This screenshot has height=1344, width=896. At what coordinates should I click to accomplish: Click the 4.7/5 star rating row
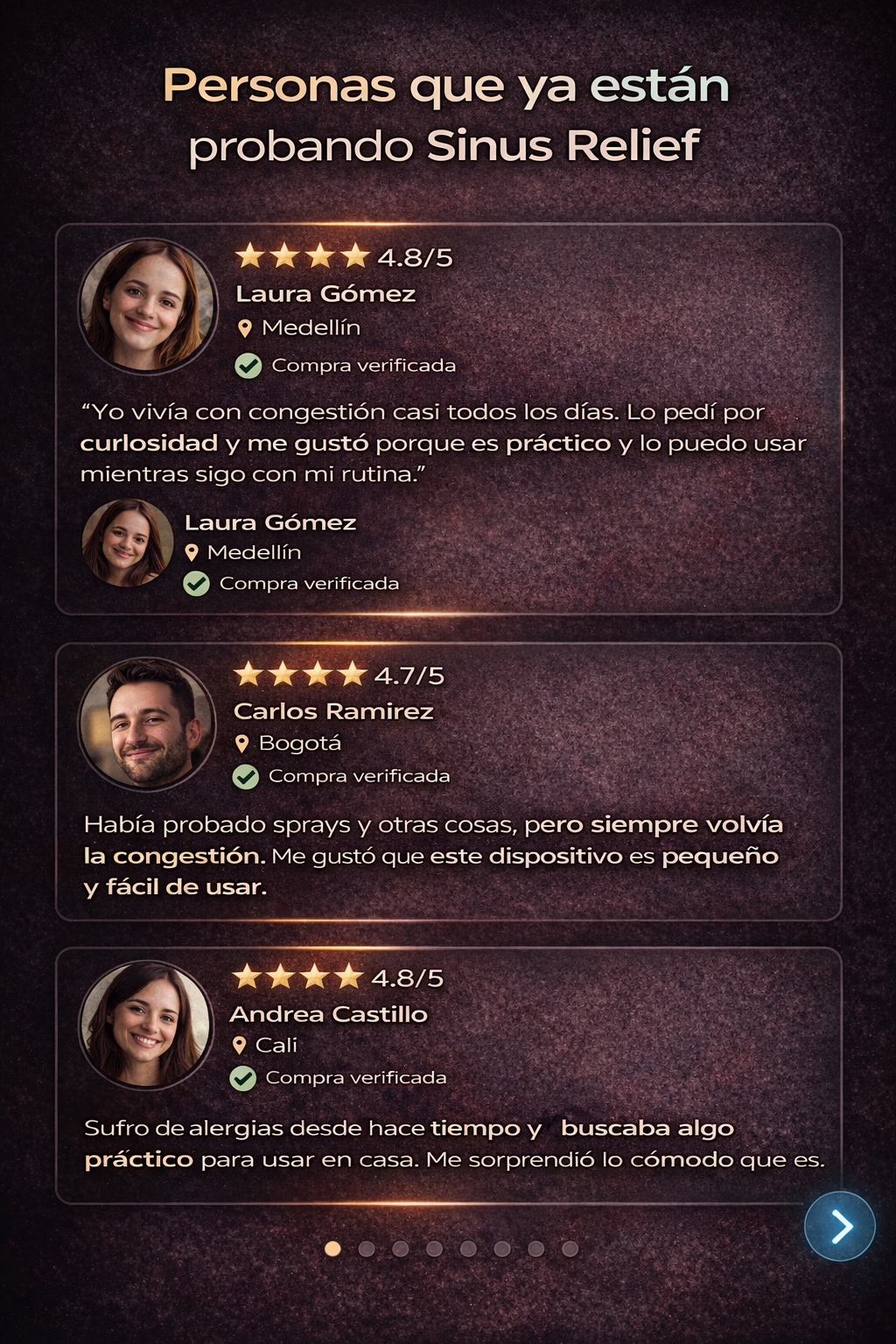coord(339,675)
